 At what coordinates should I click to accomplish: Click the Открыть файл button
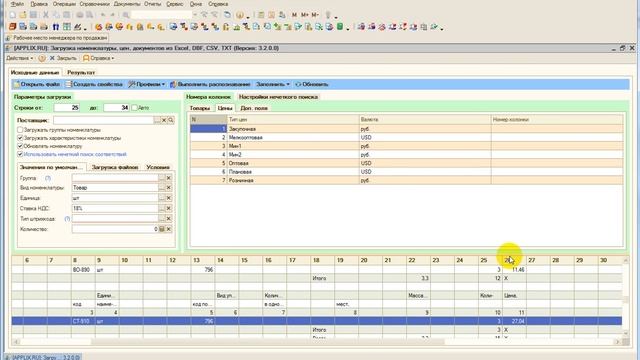click(x=37, y=84)
